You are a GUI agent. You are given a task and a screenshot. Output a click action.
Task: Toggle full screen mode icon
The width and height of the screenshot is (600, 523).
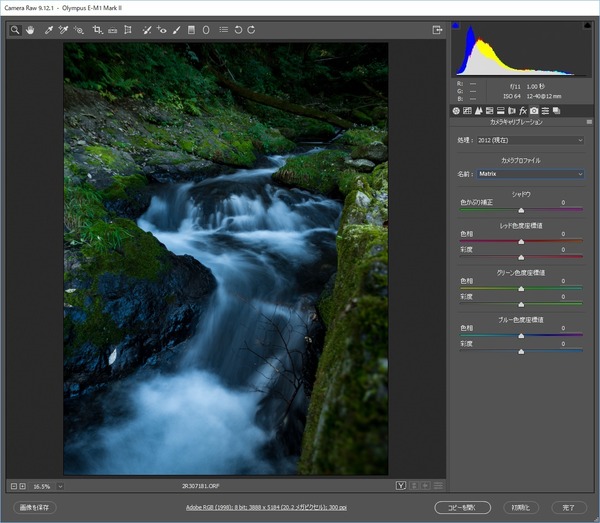coord(437,30)
